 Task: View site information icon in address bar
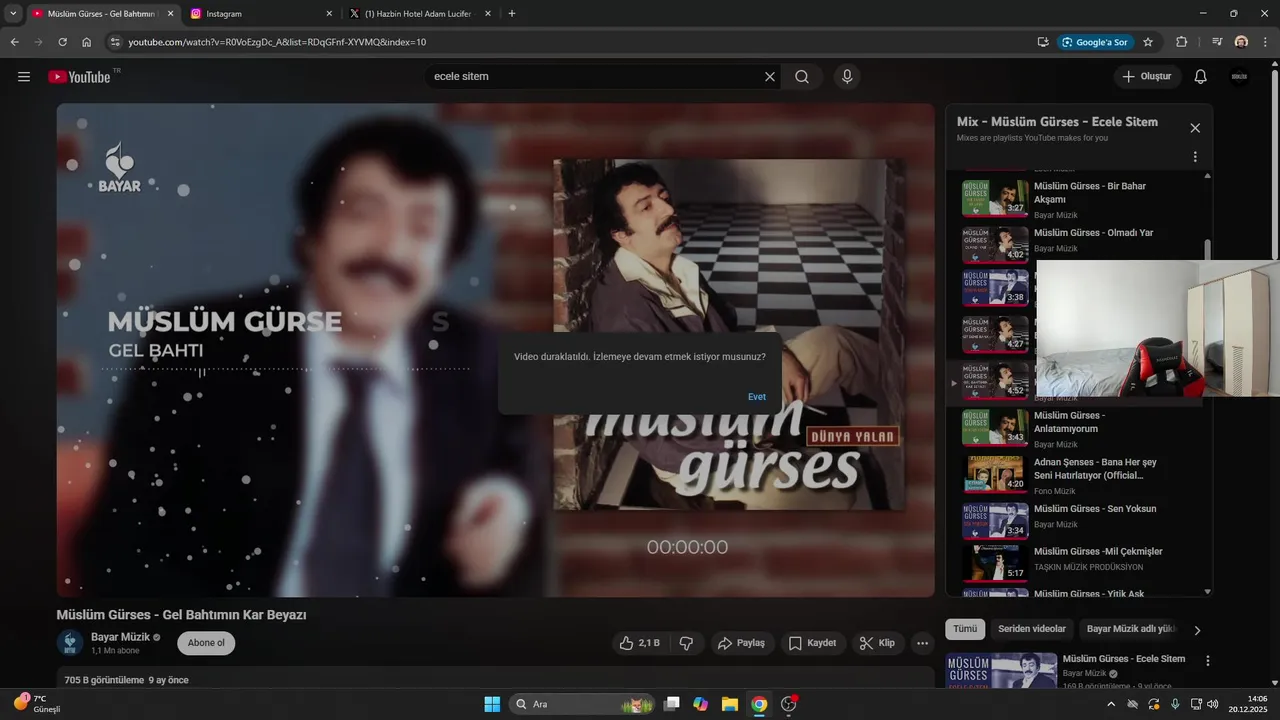point(115,42)
